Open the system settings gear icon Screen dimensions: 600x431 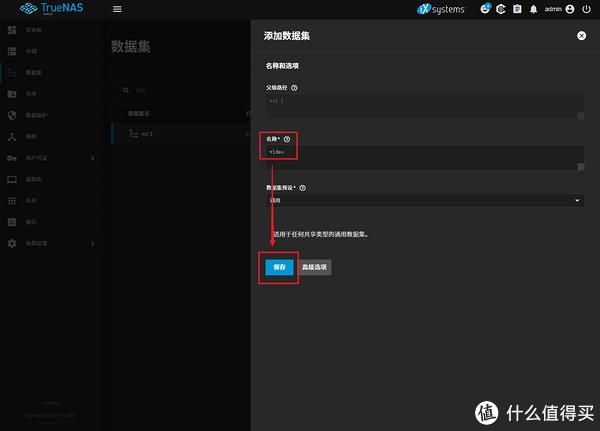click(x=12, y=243)
